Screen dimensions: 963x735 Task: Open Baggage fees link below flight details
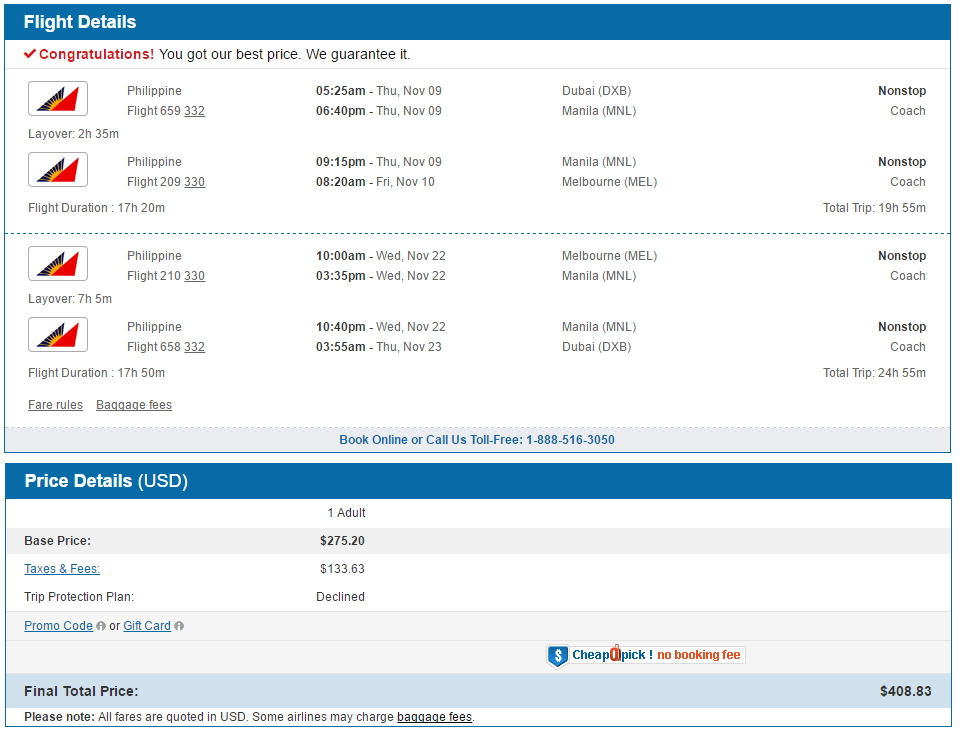pos(134,405)
